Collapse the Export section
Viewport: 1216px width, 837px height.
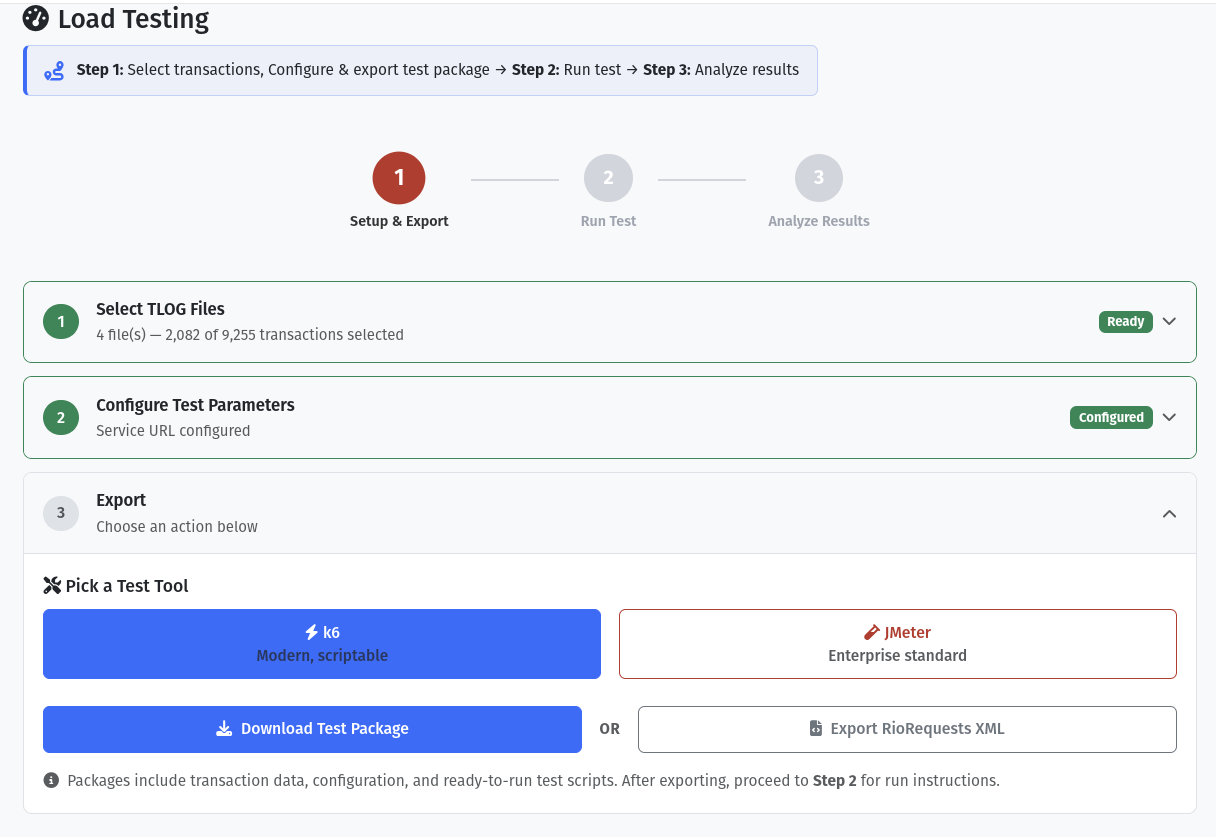(1169, 513)
